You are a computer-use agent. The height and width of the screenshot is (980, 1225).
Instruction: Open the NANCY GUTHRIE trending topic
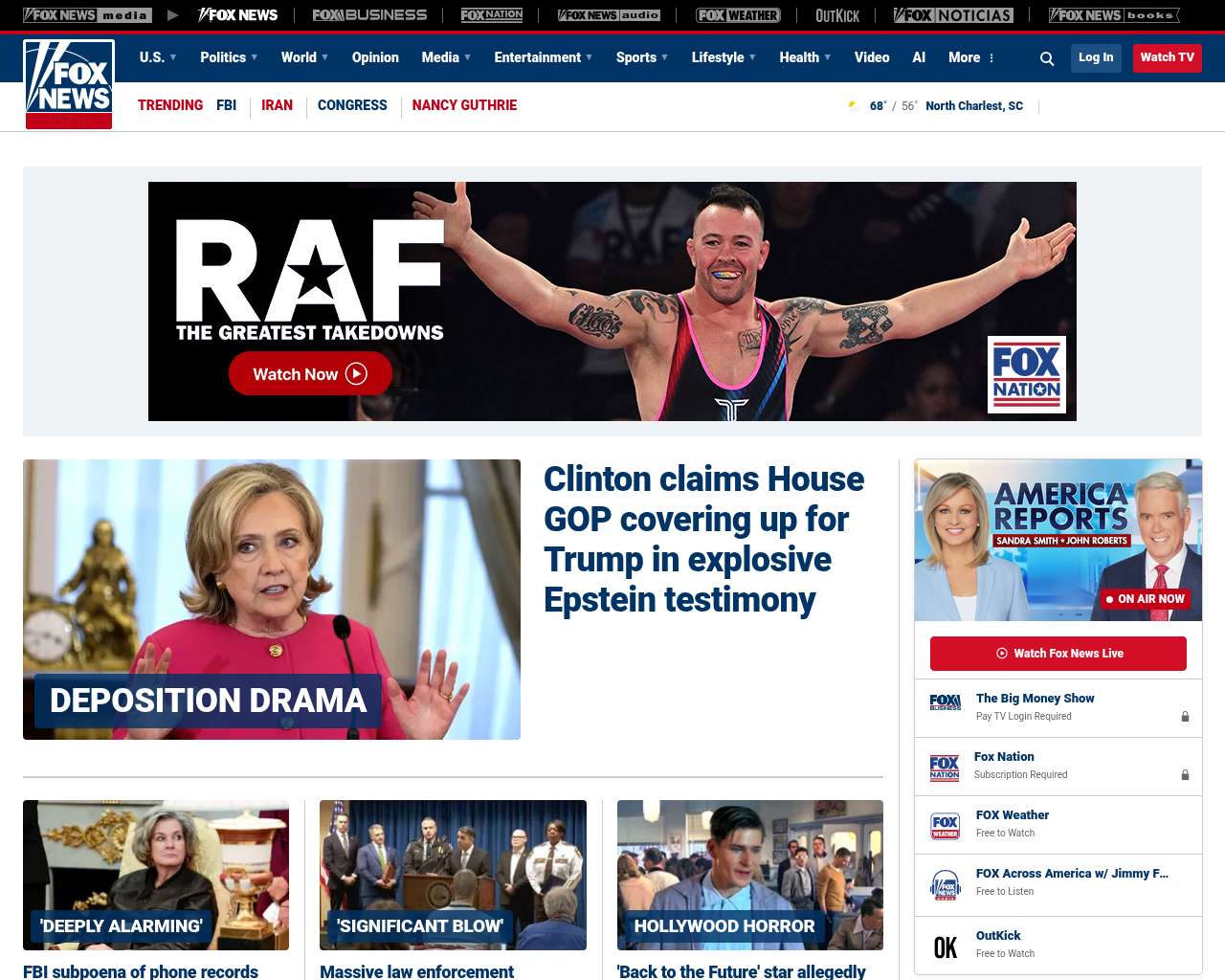click(464, 105)
